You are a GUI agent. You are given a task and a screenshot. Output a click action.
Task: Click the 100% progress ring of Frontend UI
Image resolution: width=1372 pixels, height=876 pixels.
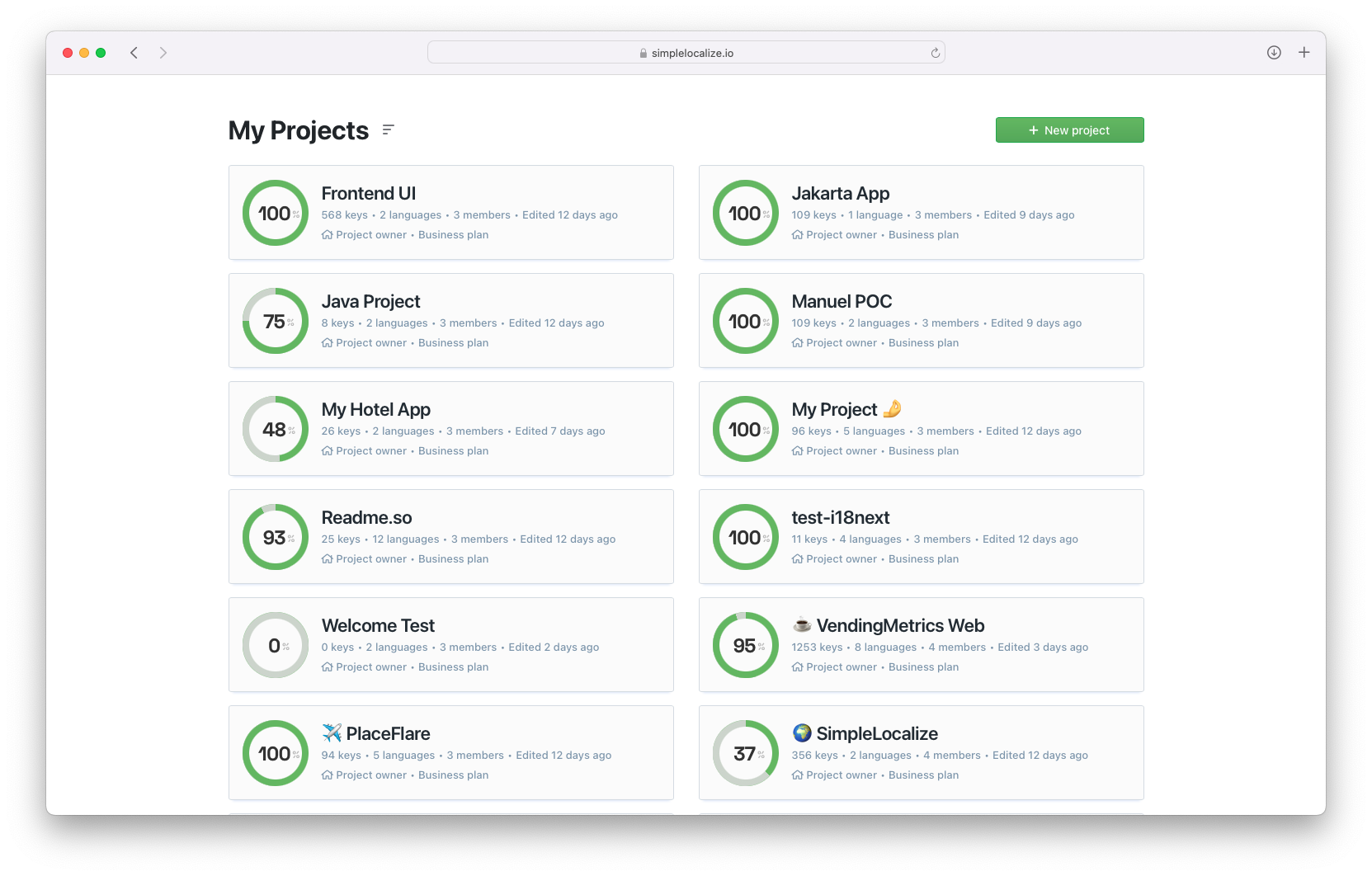[276, 213]
